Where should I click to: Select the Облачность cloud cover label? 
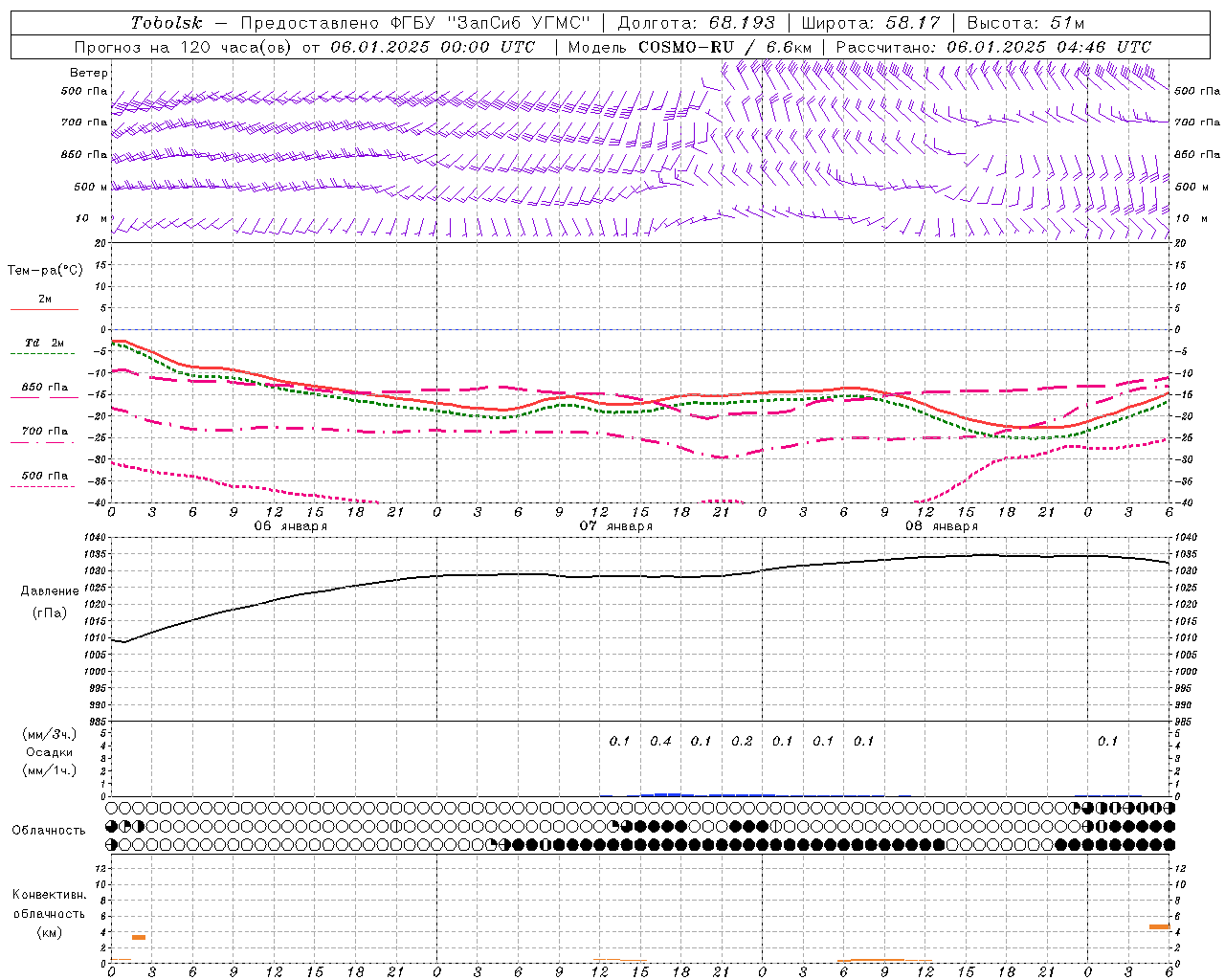[49, 830]
